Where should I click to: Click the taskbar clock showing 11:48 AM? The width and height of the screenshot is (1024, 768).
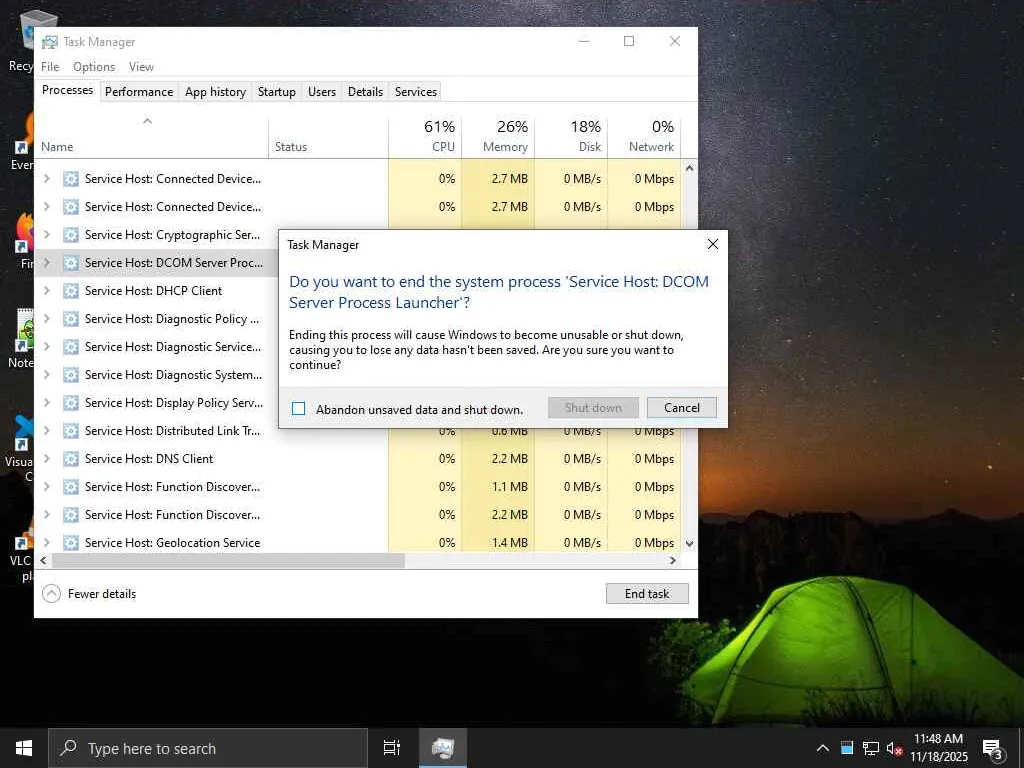[x=939, y=748]
